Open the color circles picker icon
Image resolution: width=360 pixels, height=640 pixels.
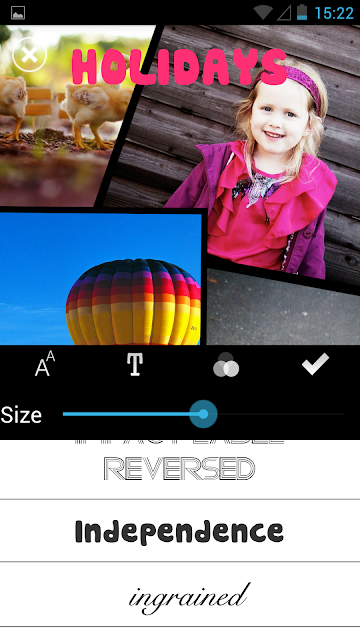(226, 364)
